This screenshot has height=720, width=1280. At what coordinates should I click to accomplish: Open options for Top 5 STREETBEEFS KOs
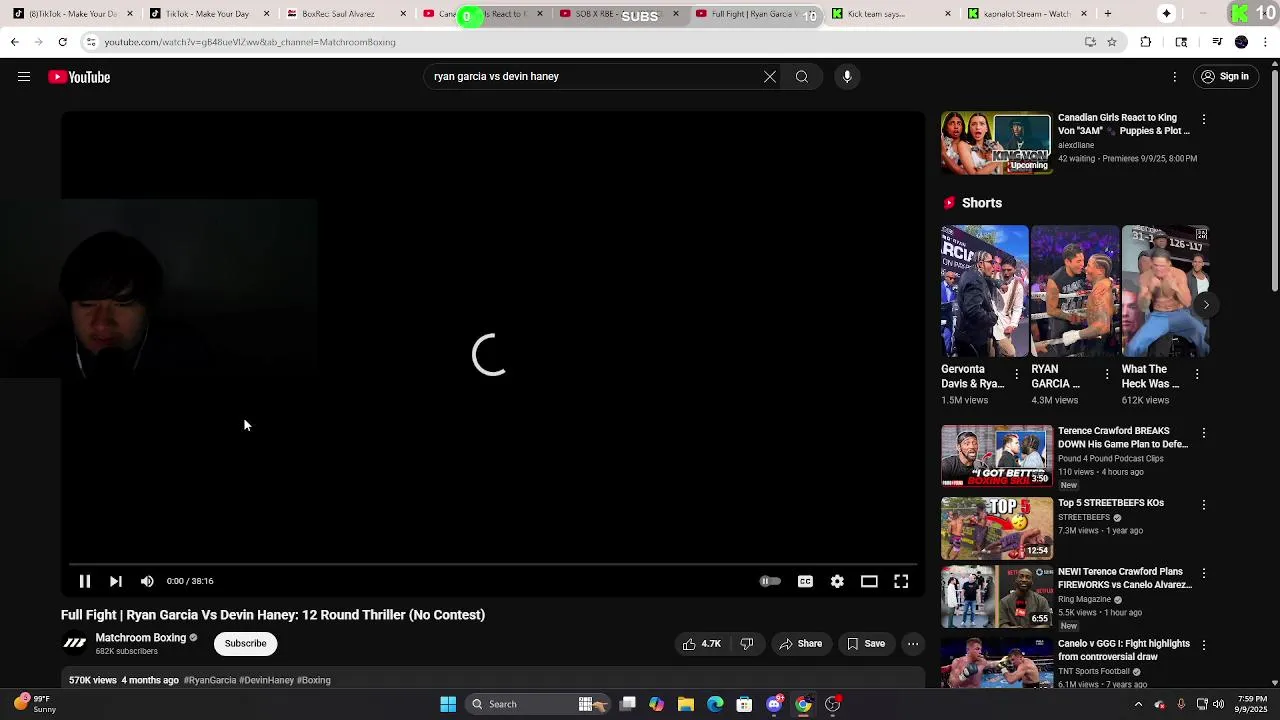(1204, 505)
